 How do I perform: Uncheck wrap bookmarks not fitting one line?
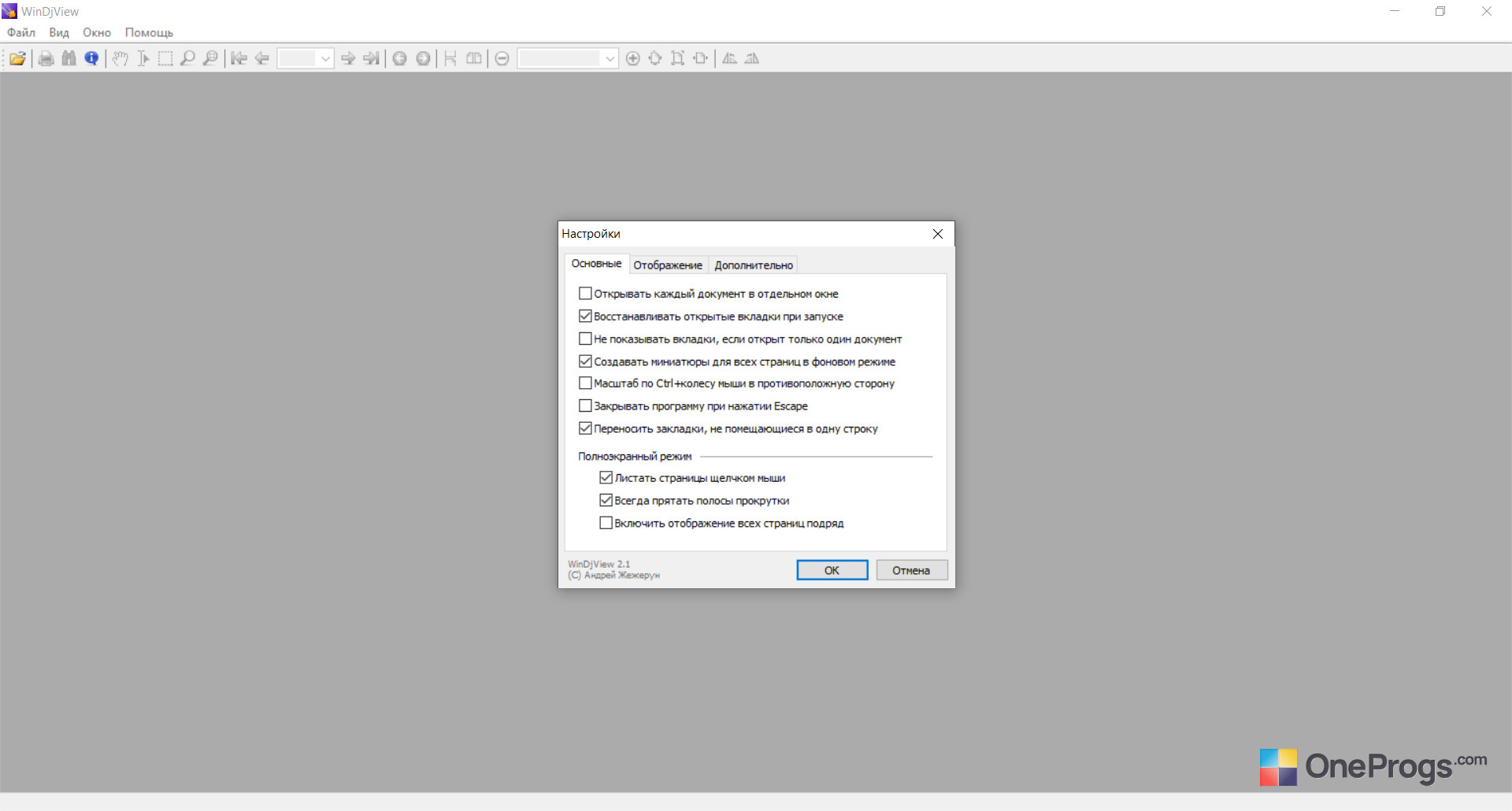(x=728, y=429)
